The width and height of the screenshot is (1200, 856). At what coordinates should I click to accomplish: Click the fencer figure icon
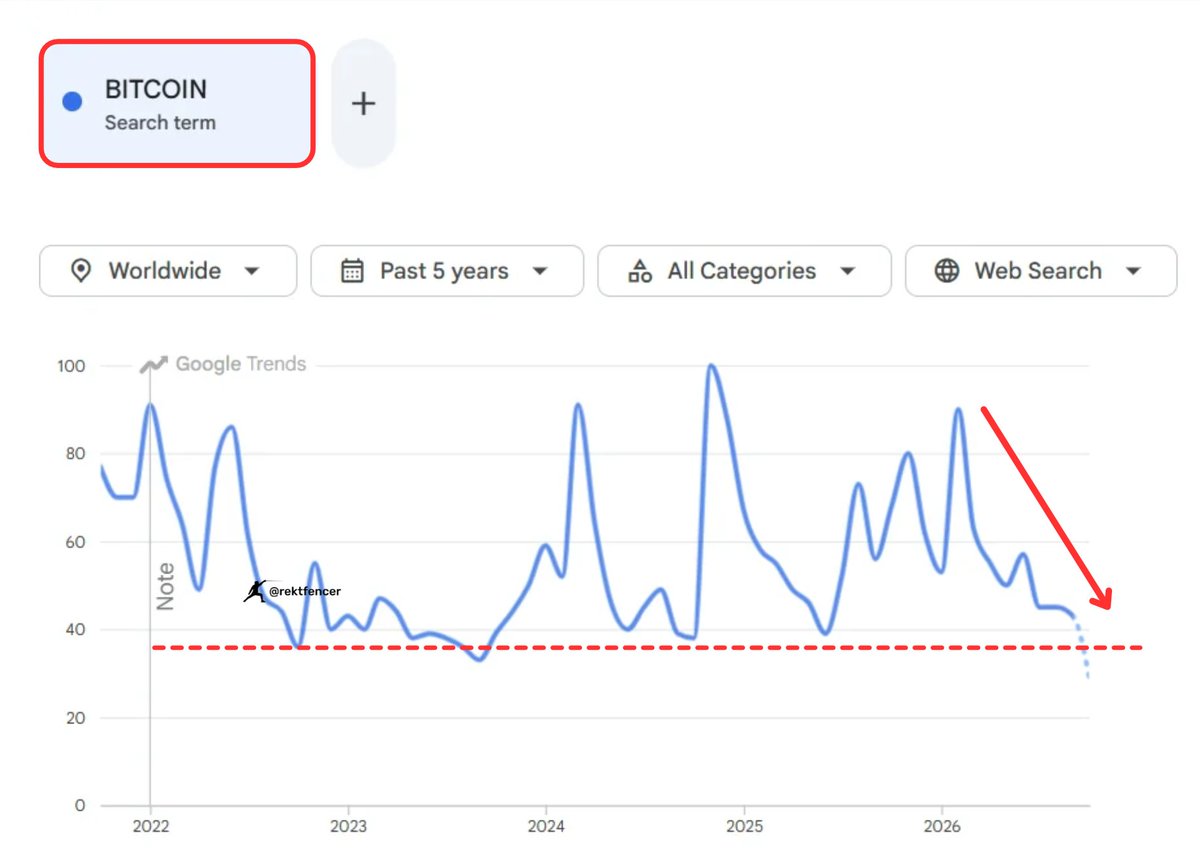coord(255,591)
